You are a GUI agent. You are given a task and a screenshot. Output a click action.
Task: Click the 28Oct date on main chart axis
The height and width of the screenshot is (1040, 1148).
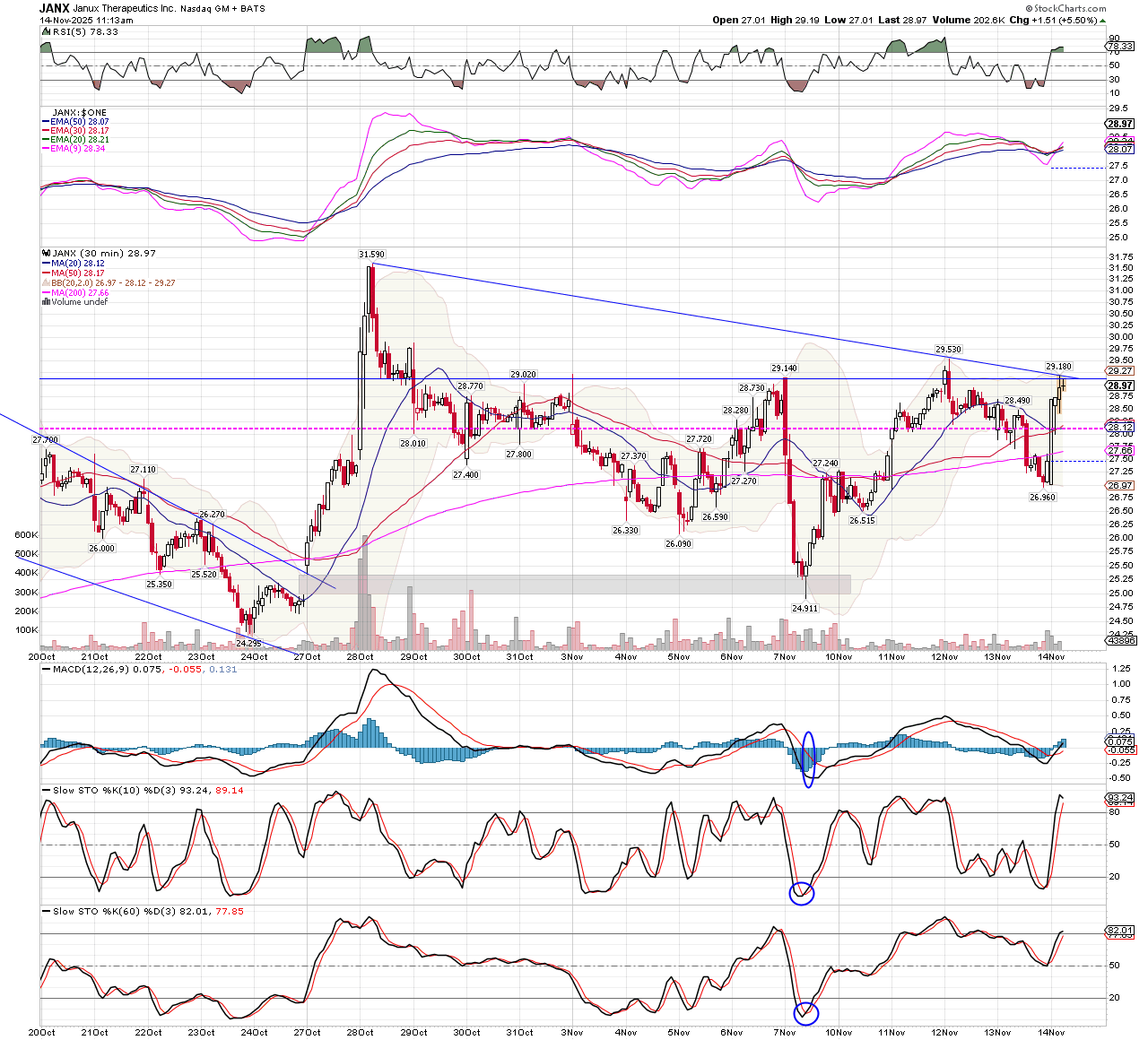coord(361,657)
